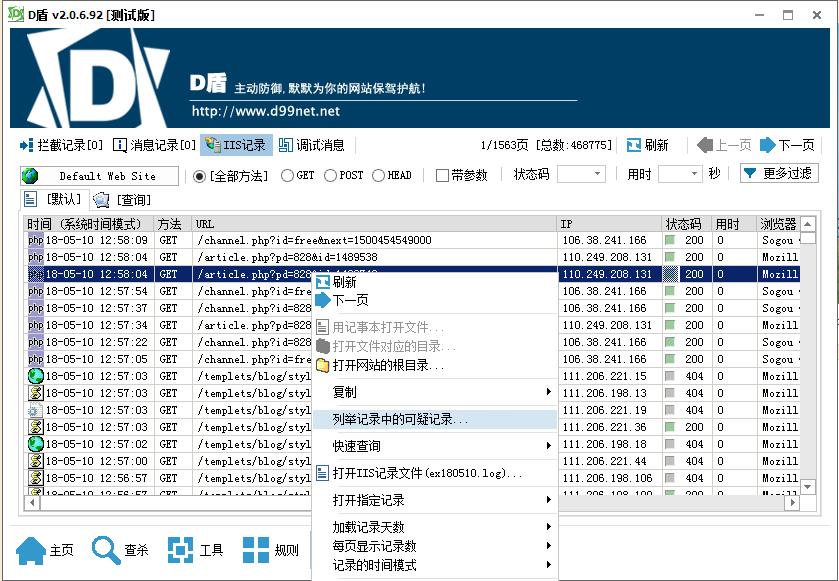This screenshot has height=581, width=839.
Task: Click the globe icon beside Default Web Site
Action: 30,176
